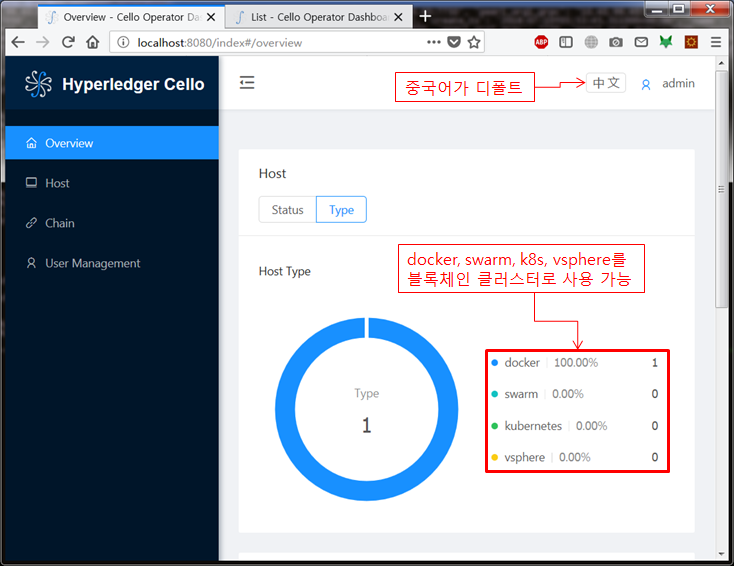Click the scrollbar up arrow
The image size is (734, 566).
click(721, 63)
